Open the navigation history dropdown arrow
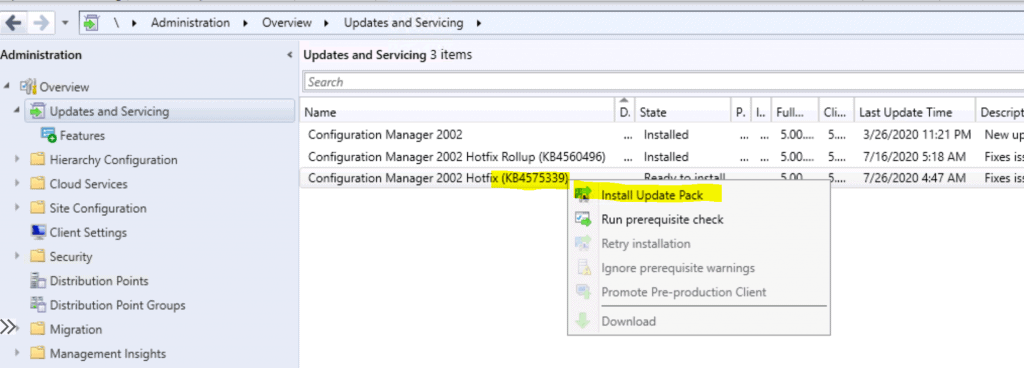Image resolution: width=1024 pixels, height=368 pixels. (65, 23)
